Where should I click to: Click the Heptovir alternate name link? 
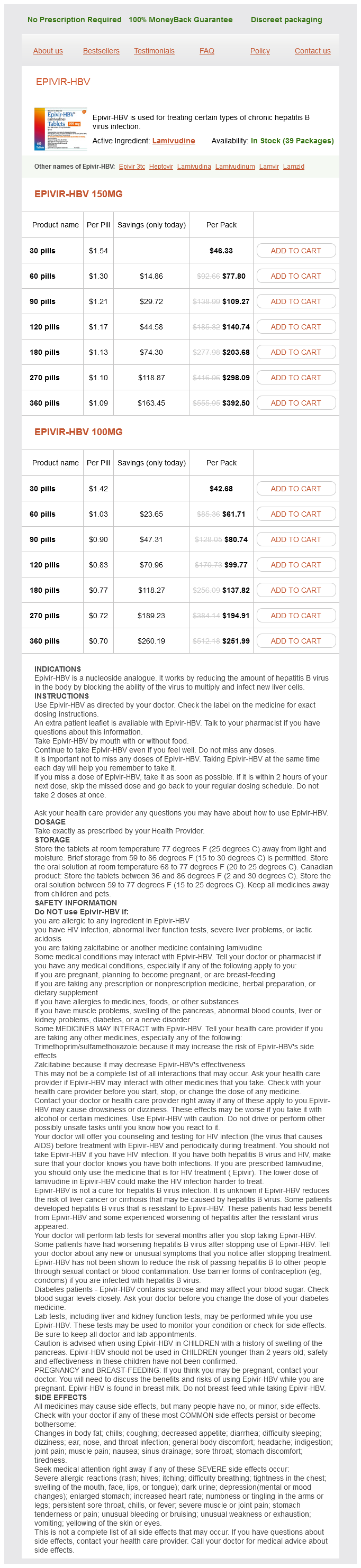161,166
